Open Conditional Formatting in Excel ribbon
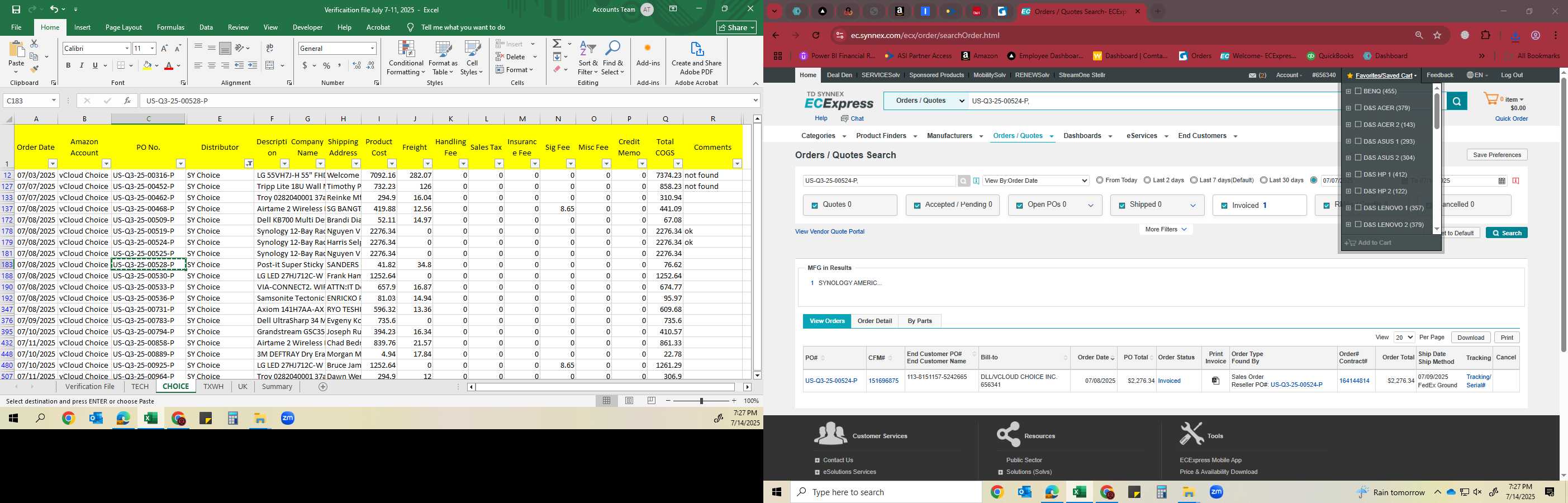 point(406,59)
